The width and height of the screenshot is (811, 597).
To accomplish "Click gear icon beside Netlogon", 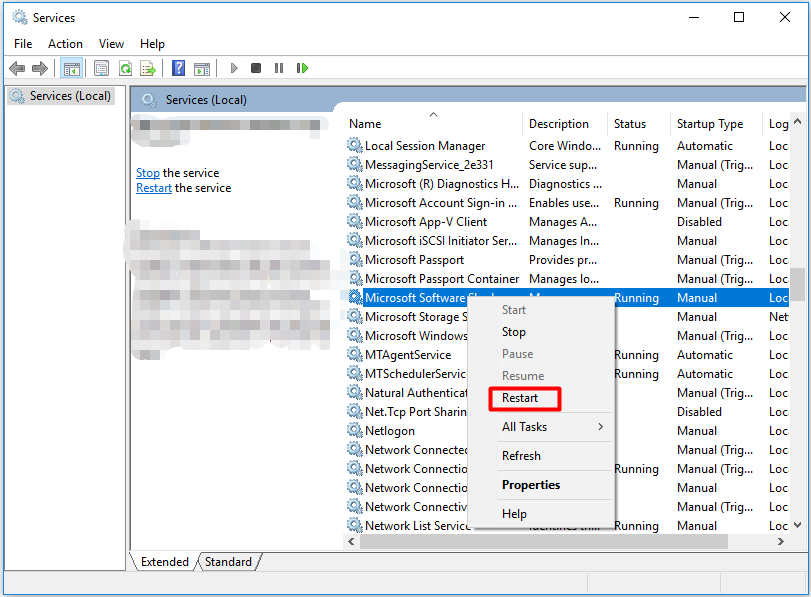I will click(x=354, y=431).
